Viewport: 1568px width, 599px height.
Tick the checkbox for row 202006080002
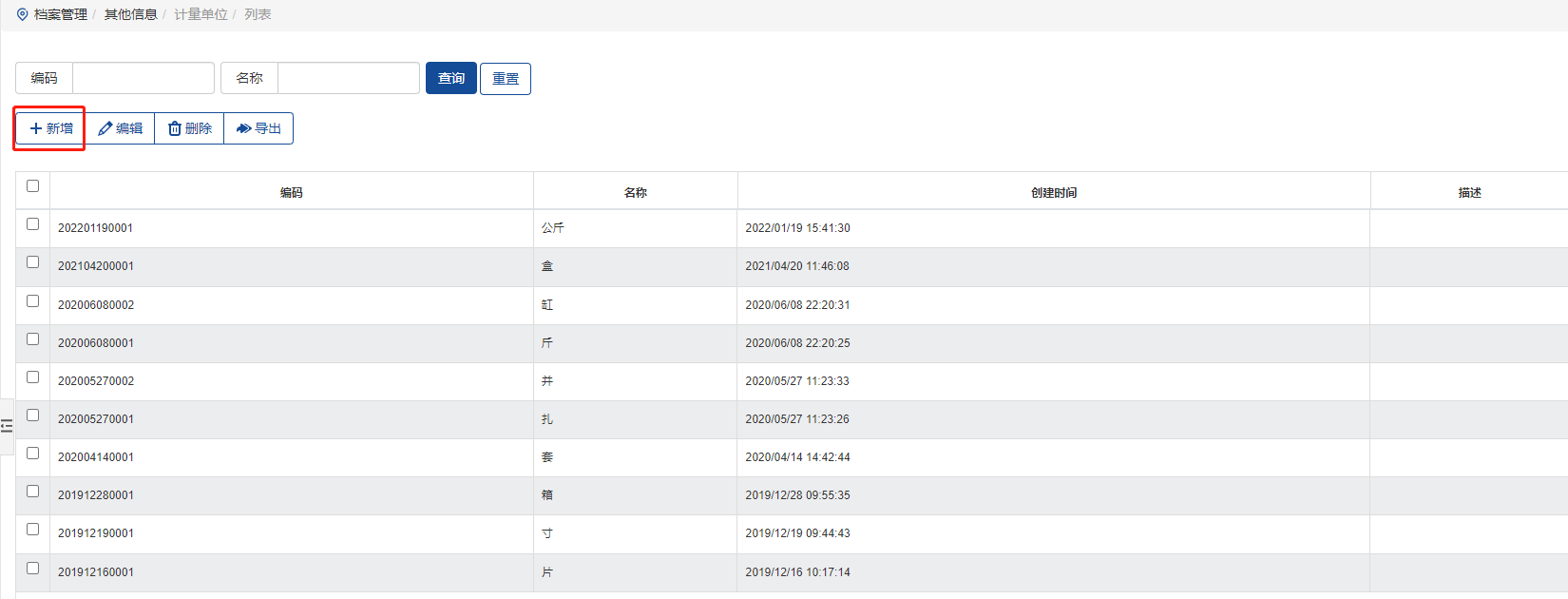(33, 301)
